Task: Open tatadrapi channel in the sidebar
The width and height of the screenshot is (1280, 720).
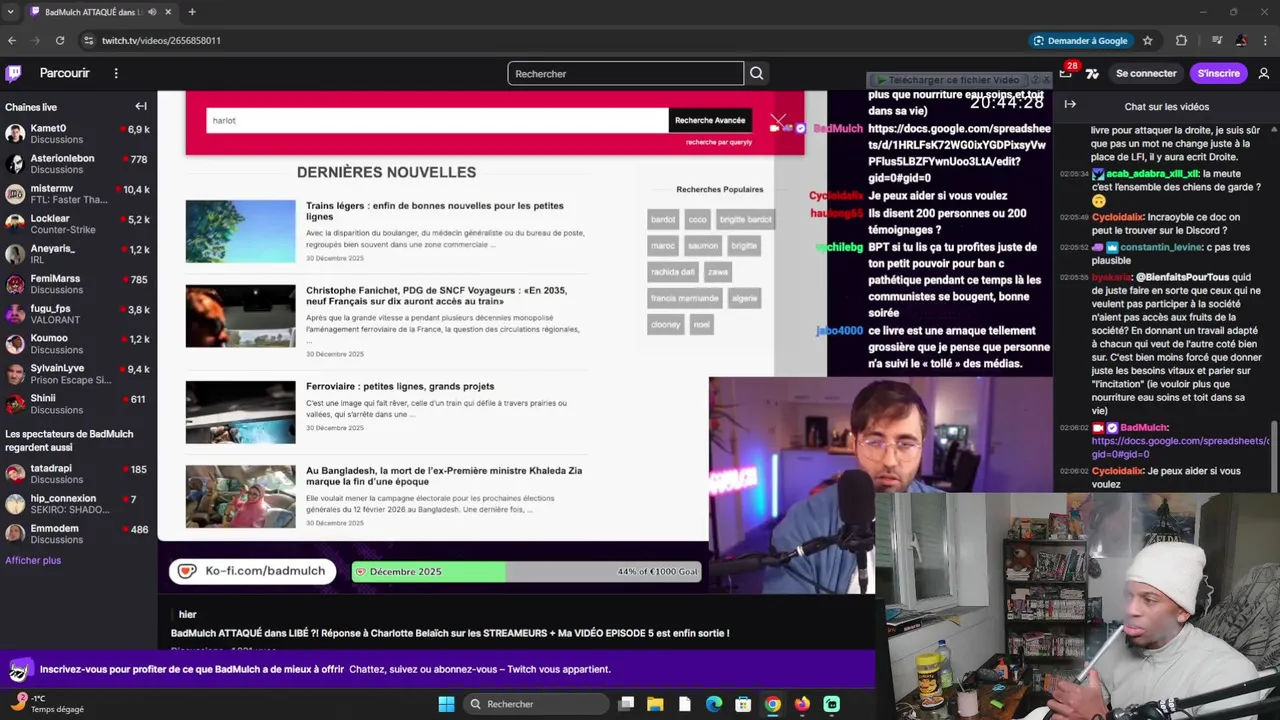Action: click(x=78, y=474)
